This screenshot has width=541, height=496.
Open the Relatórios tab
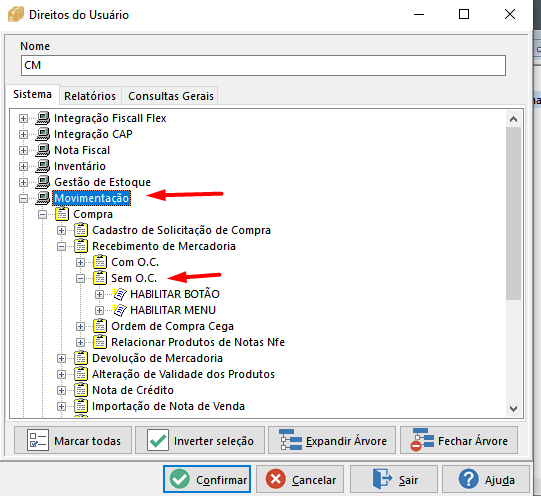[x=90, y=96]
